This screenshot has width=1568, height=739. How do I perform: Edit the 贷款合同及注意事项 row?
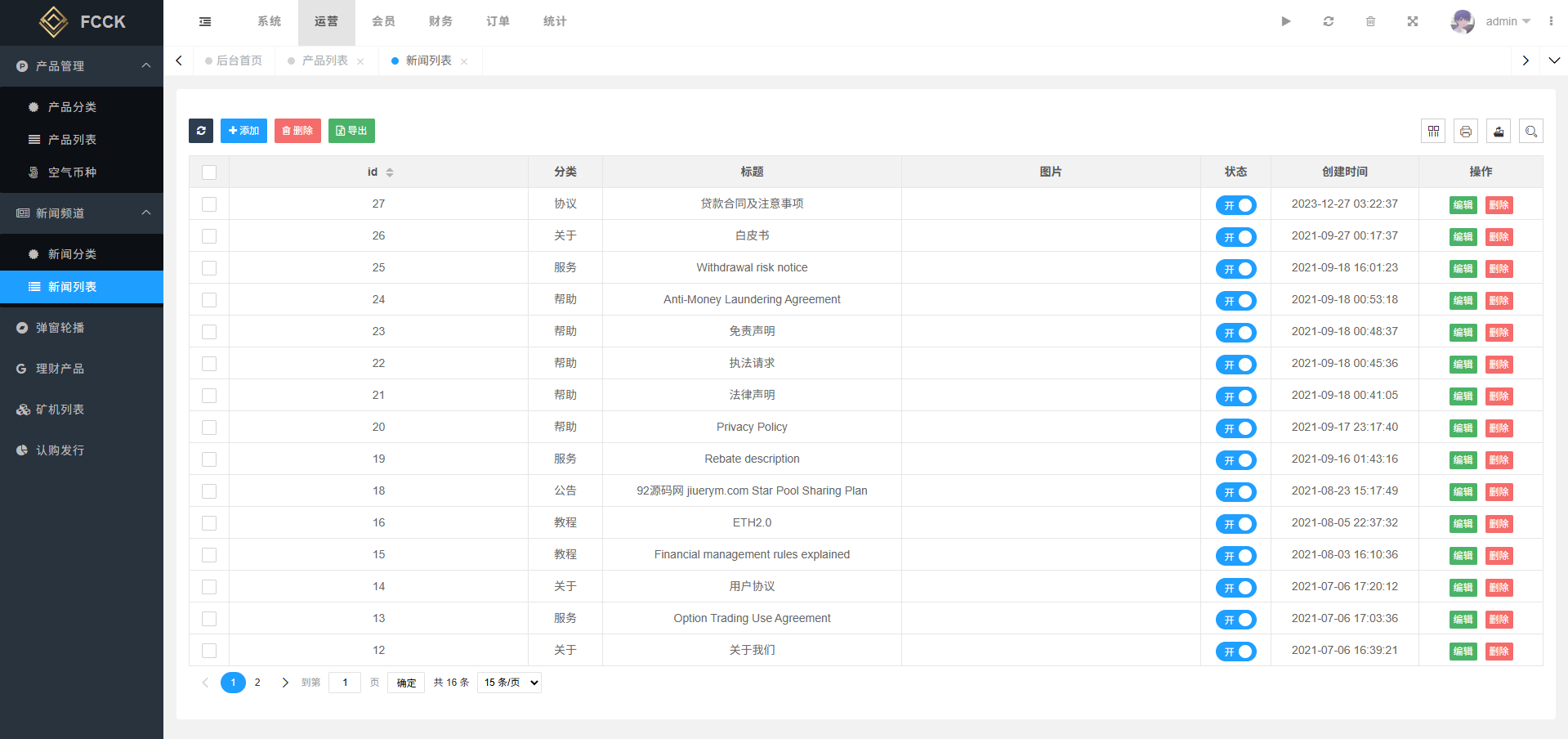click(x=1463, y=205)
